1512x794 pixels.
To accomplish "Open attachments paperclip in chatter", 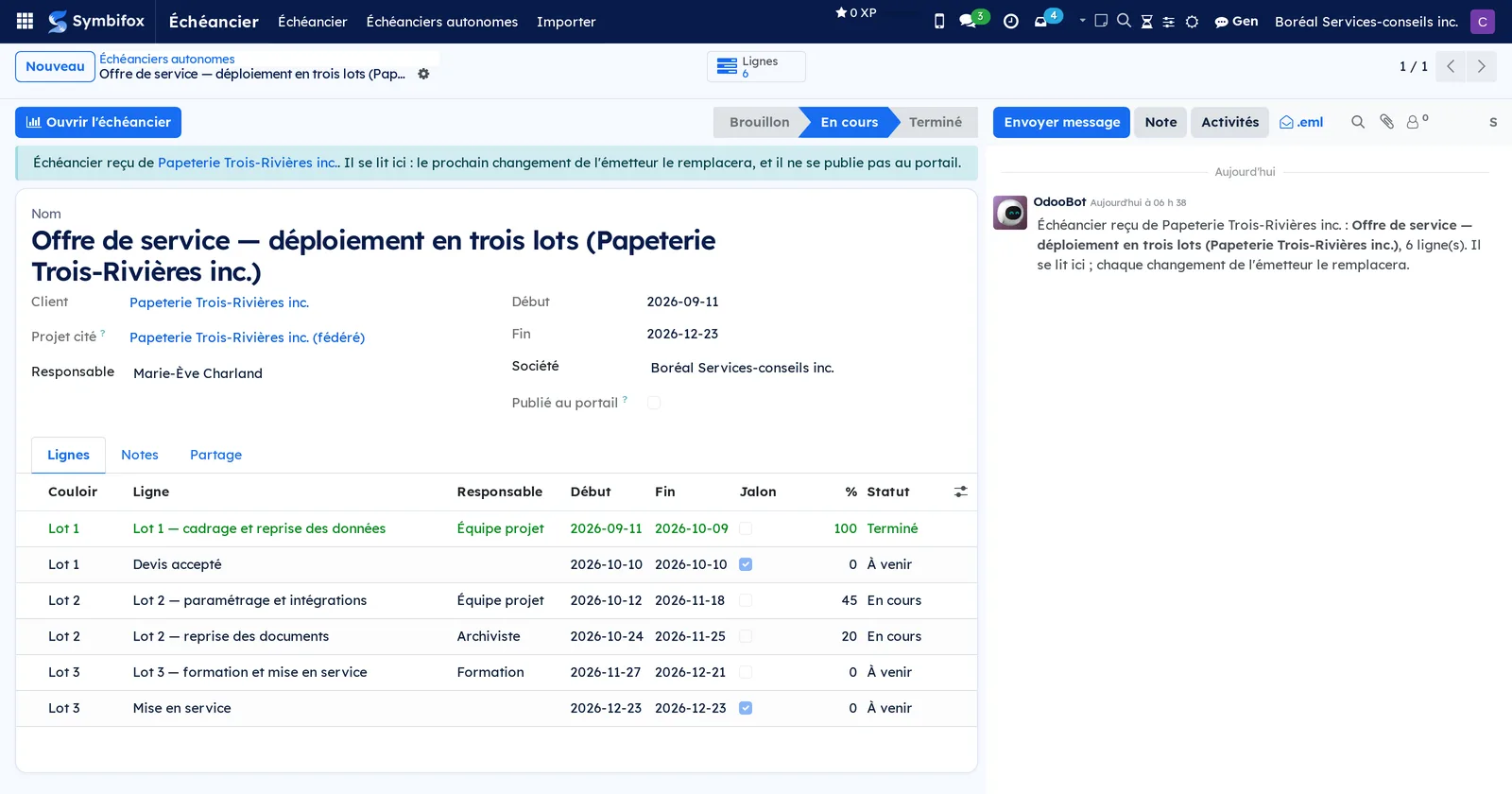I will [1386, 122].
